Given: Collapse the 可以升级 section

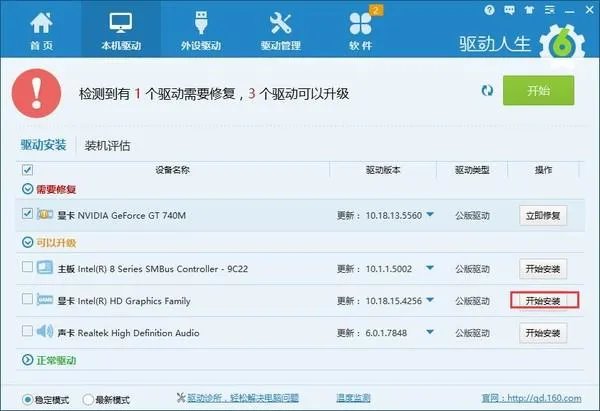Looking at the screenshot, I should (x=28, y=242).
